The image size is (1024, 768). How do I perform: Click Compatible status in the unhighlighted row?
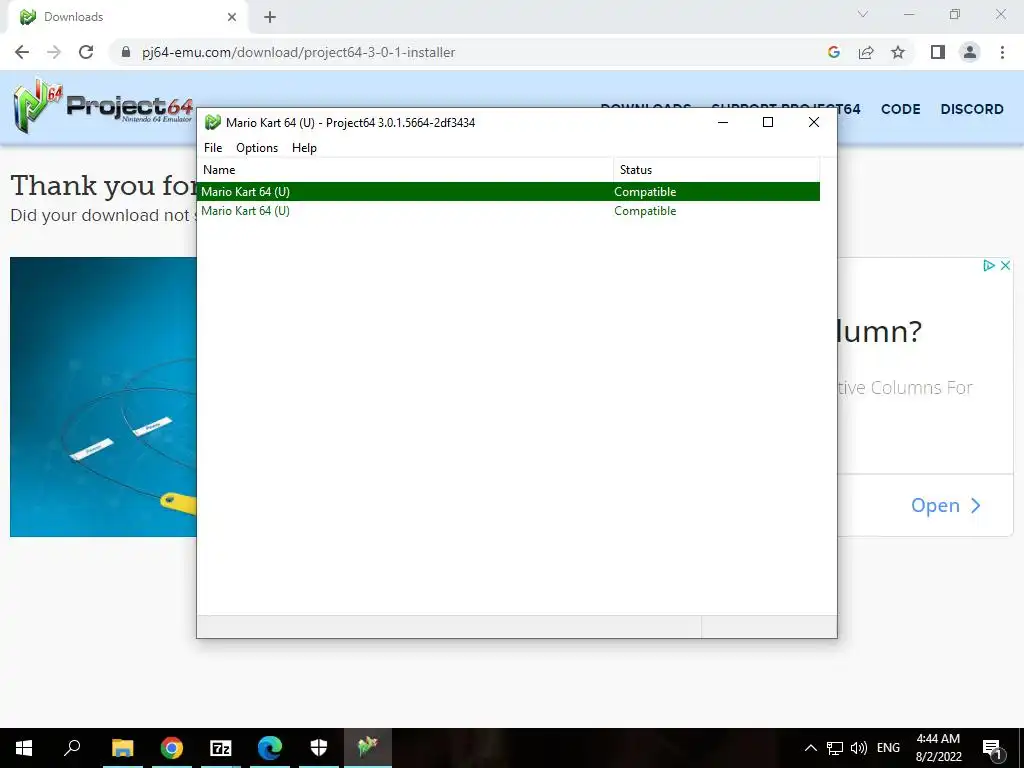pyautogui.click(x=645, y=210)
